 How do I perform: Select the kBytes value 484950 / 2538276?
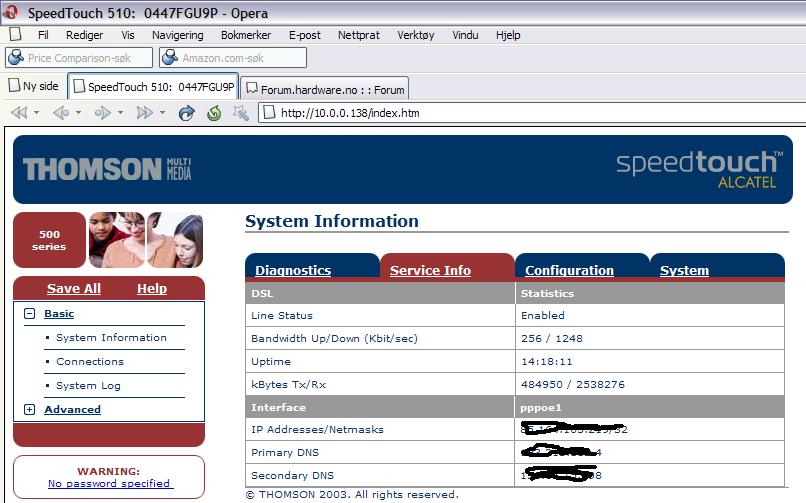[x=573, y=384]
